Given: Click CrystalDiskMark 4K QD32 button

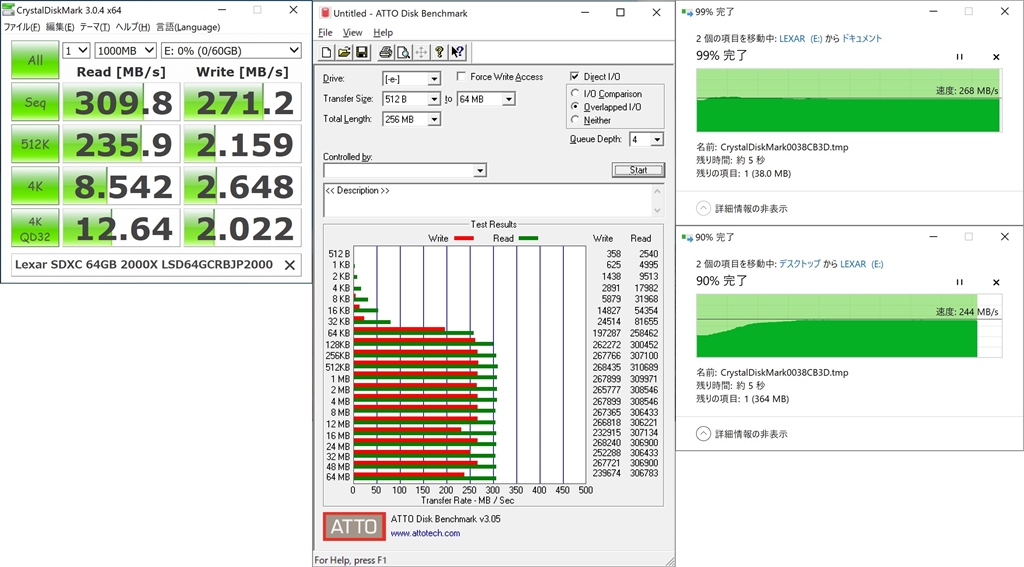Looking at the screenshot, I should 35,229.
